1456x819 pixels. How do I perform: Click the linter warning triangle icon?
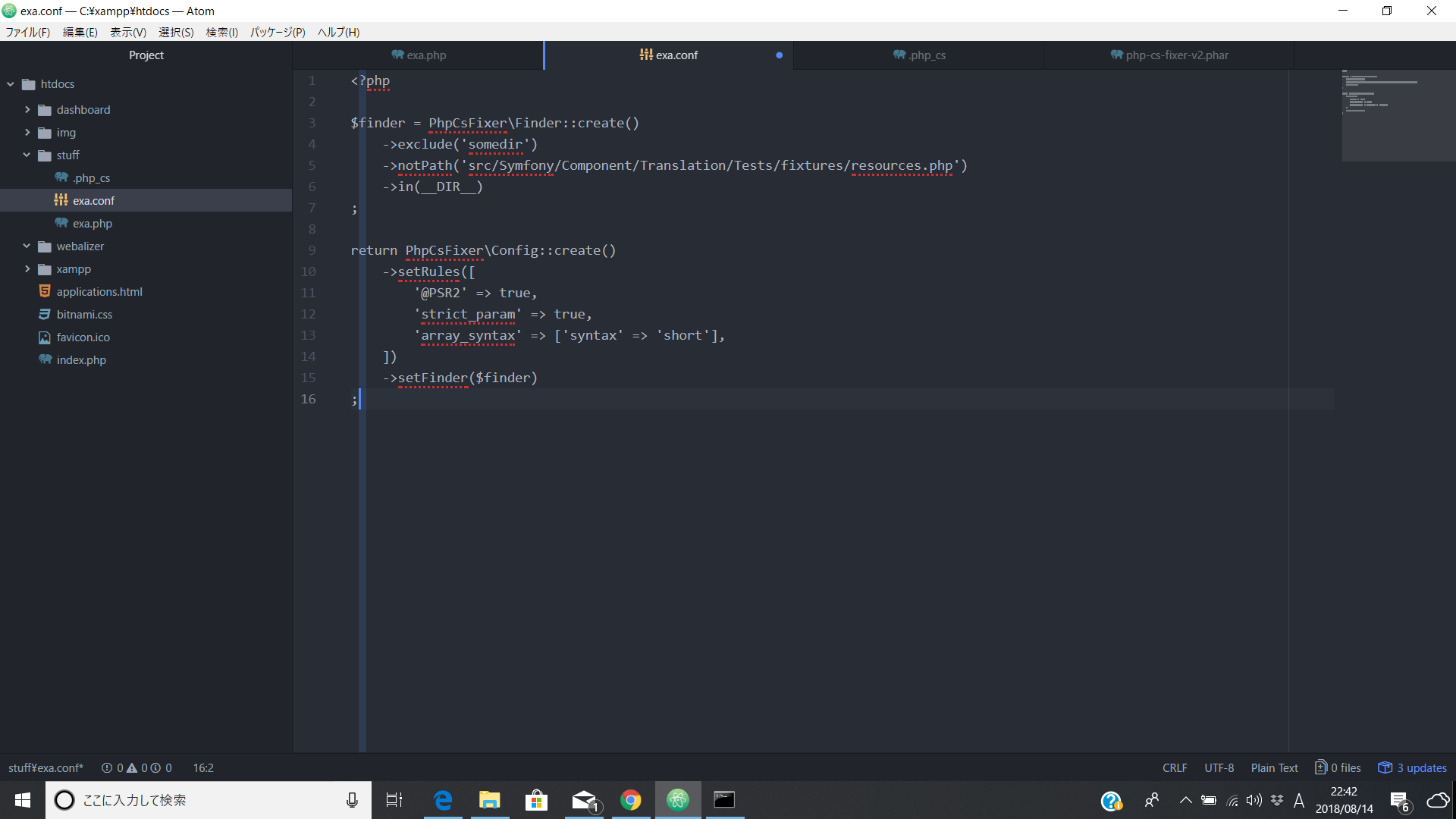point(132,767)
